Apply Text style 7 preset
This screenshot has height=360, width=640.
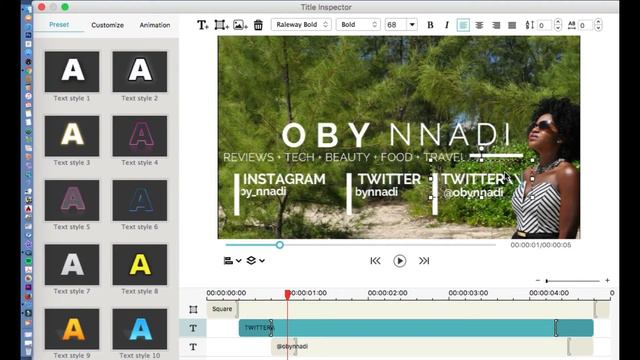72,264
